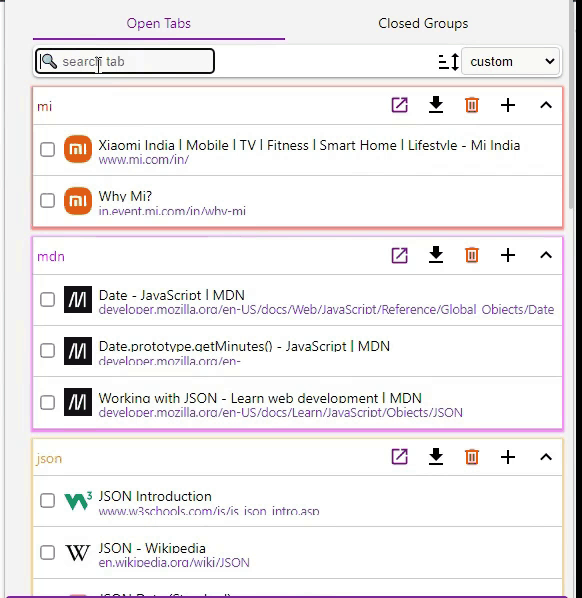The image size is (582, 598).
Task: Click the Date - JavaScript MDN favicon
Action: 78,300
